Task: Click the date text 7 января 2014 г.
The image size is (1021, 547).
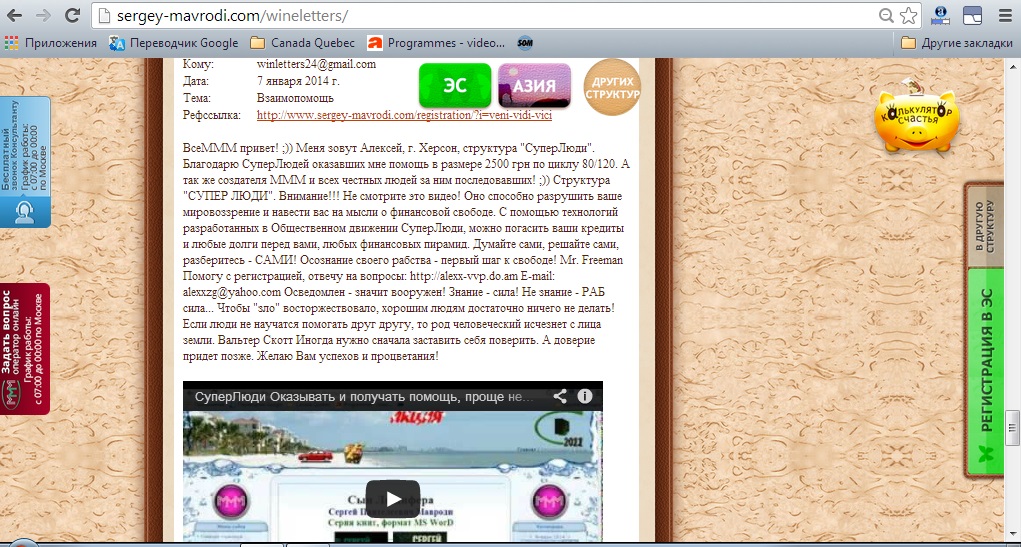Action: (298, 81)
